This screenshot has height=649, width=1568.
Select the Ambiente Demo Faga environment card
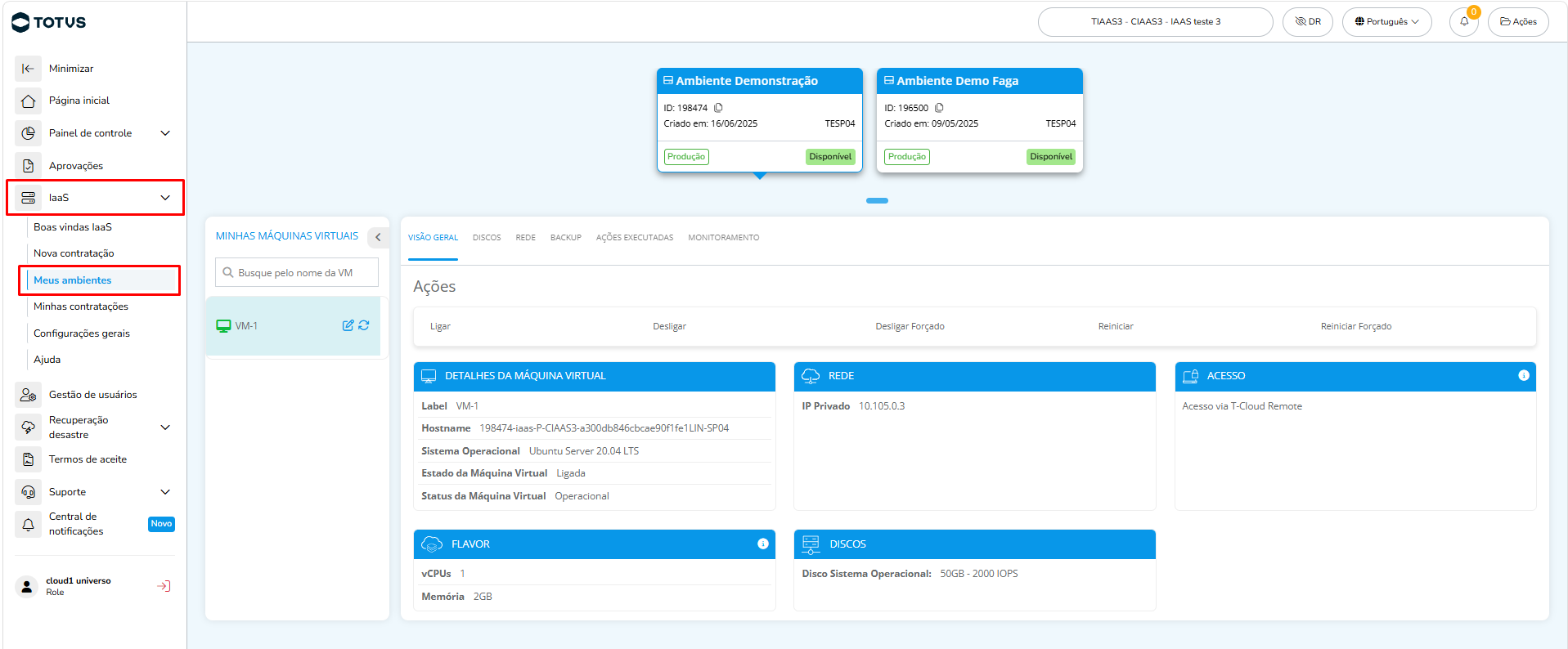point(980,120)
